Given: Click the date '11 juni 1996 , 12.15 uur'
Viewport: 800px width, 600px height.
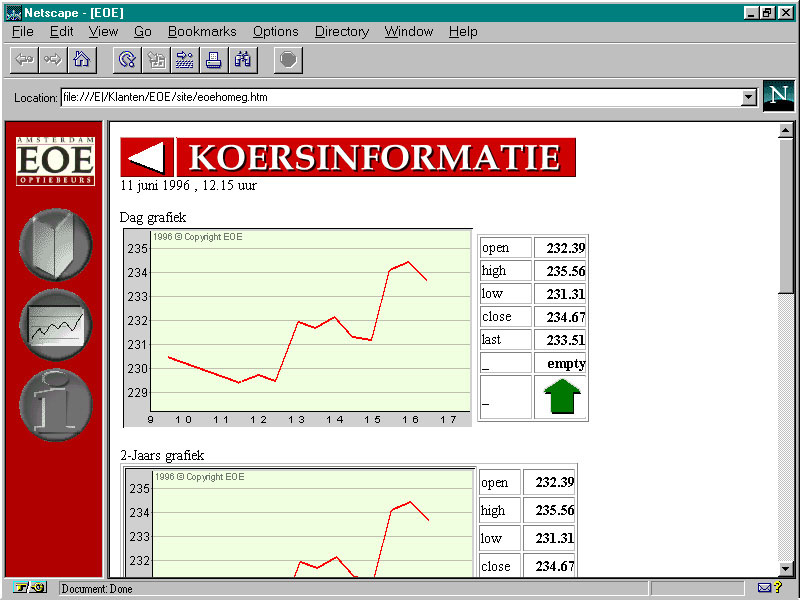Looking at the screenshot, I should click(x=188, y=185).
